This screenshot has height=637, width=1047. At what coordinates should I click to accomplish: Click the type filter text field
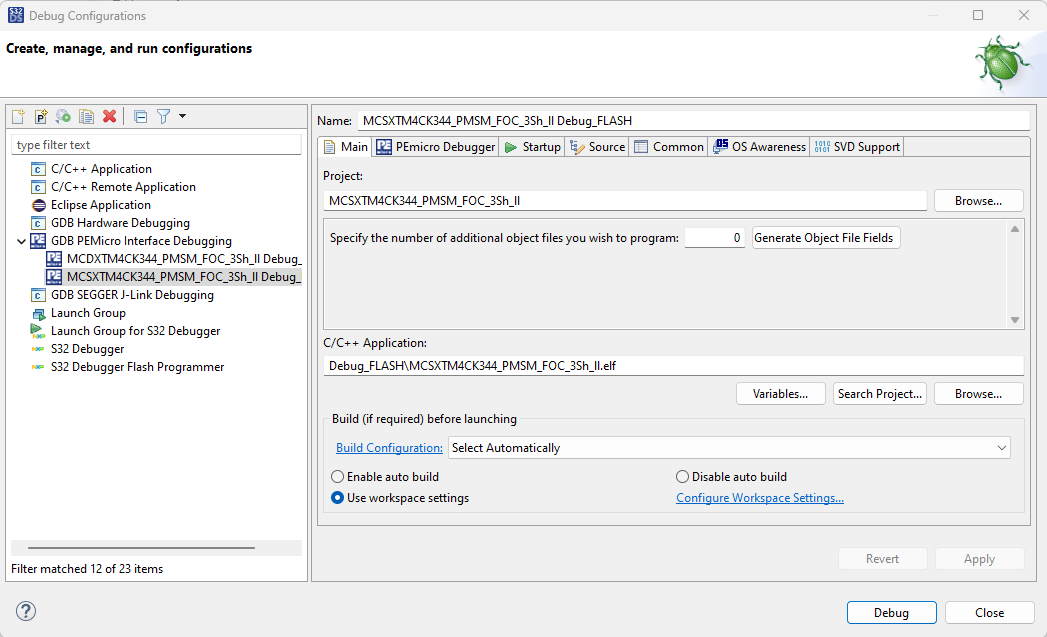(x=156, y=145)
